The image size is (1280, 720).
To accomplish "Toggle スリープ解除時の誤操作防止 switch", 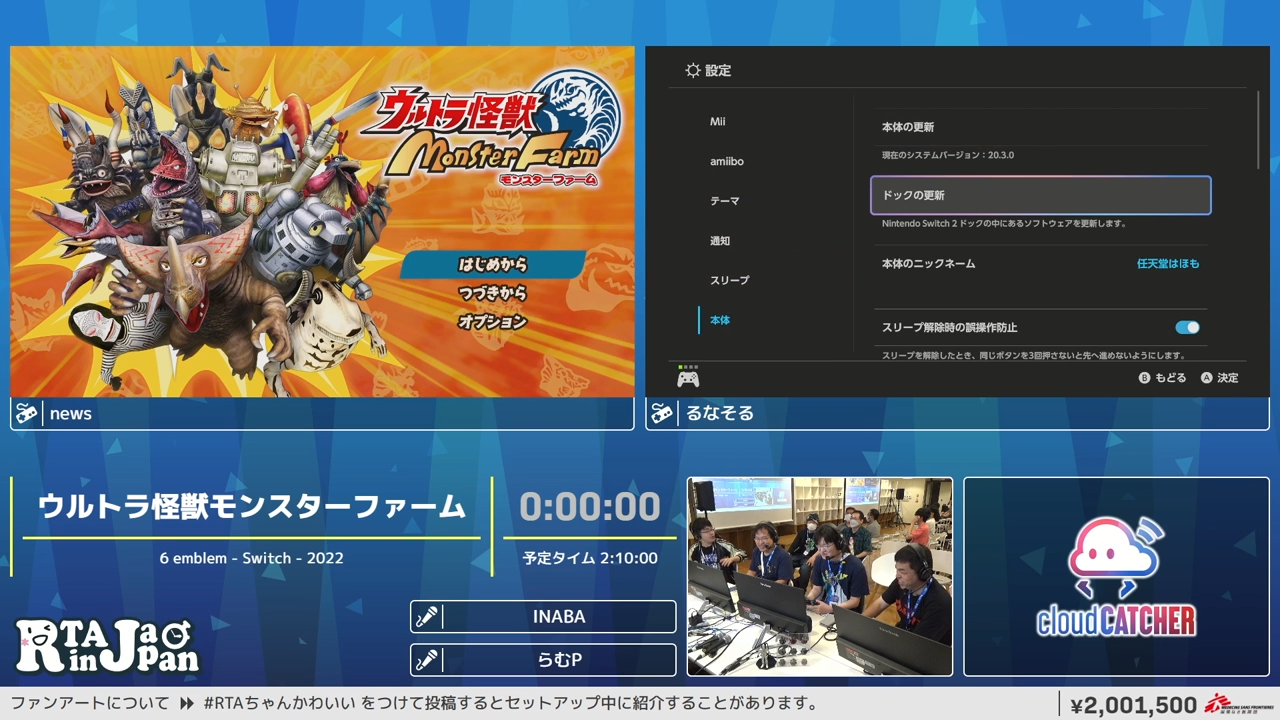I will [1187, 327].
